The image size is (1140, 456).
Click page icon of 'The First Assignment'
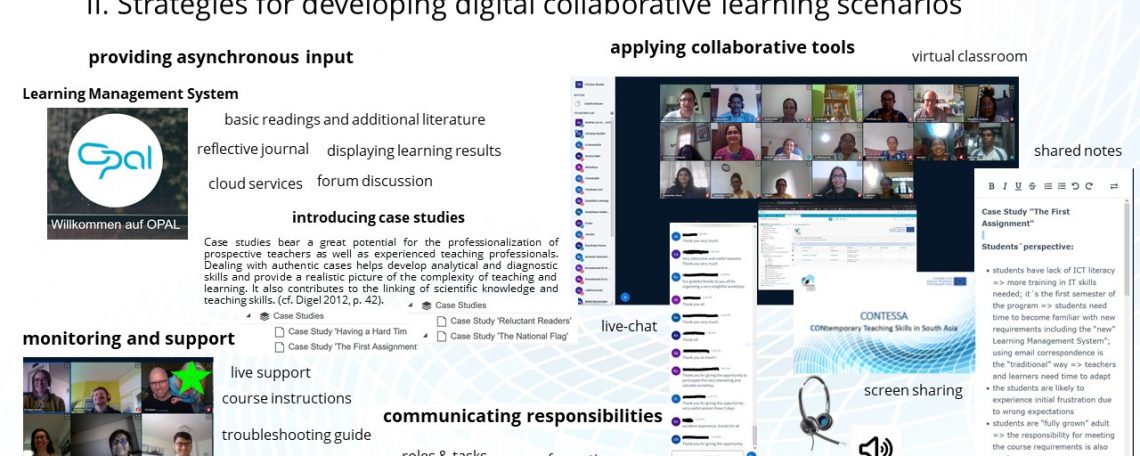pyautogui.click(x=279, y=347)
